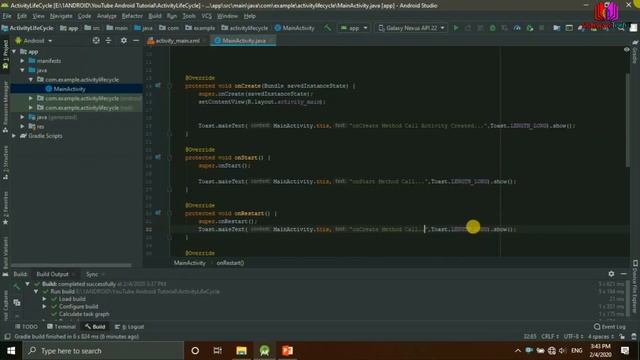Open Cortana circle icon on taskbar
This screenshot has width=640, height=360.
(195, 351)
